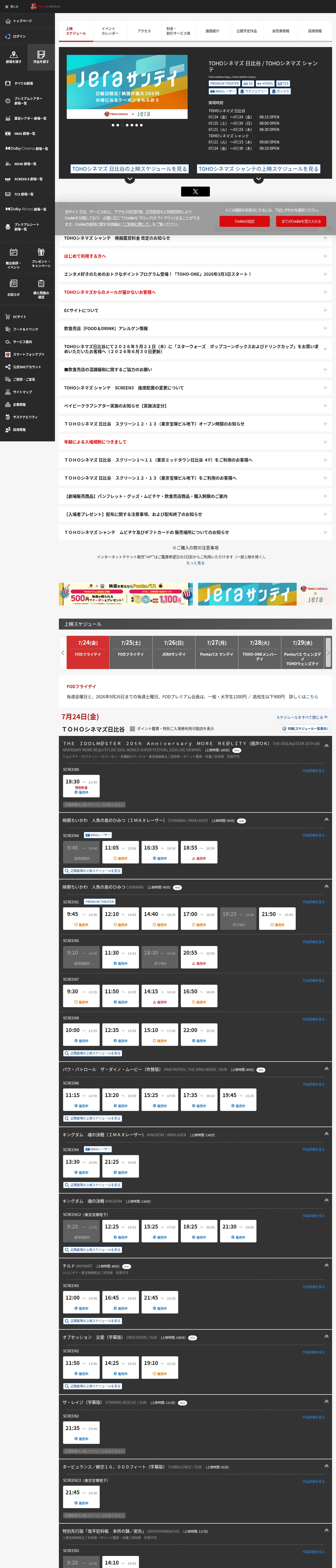This screenshot has height=1568, width=336.
Task: Open すべての劇場 in the sidebar
Action: tap(27, 83)
